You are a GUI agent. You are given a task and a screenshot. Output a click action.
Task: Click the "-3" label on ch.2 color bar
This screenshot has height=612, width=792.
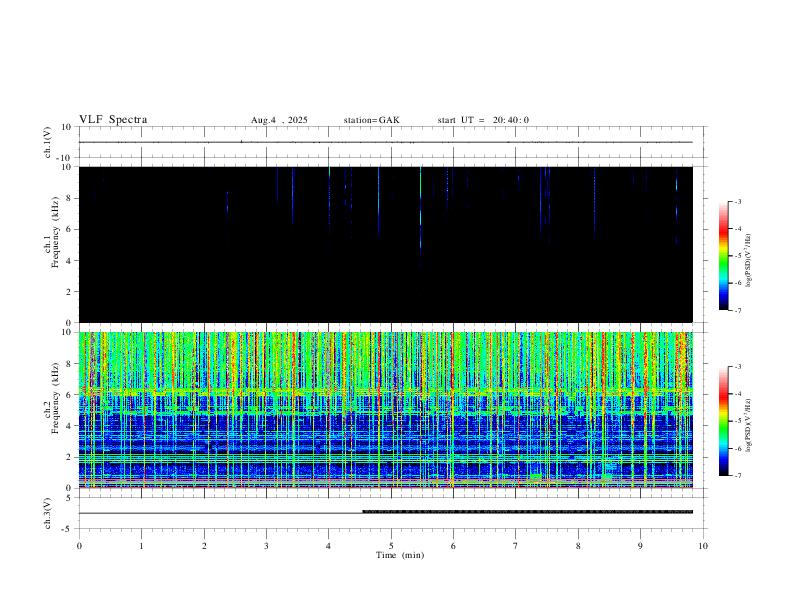click(x=738, y=367)
